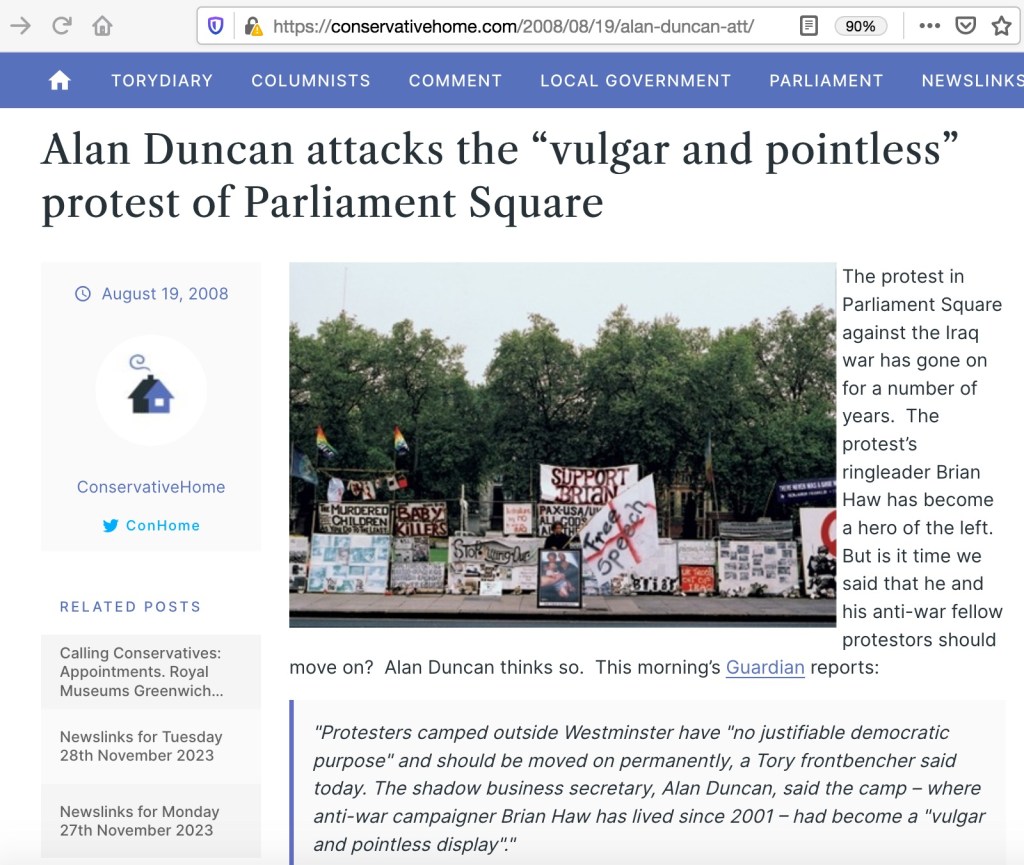Image resolution: width=1024 pixels, height=865 pixels.
Task: Open the Columnists nav menu item
Action: pos(311,80)
